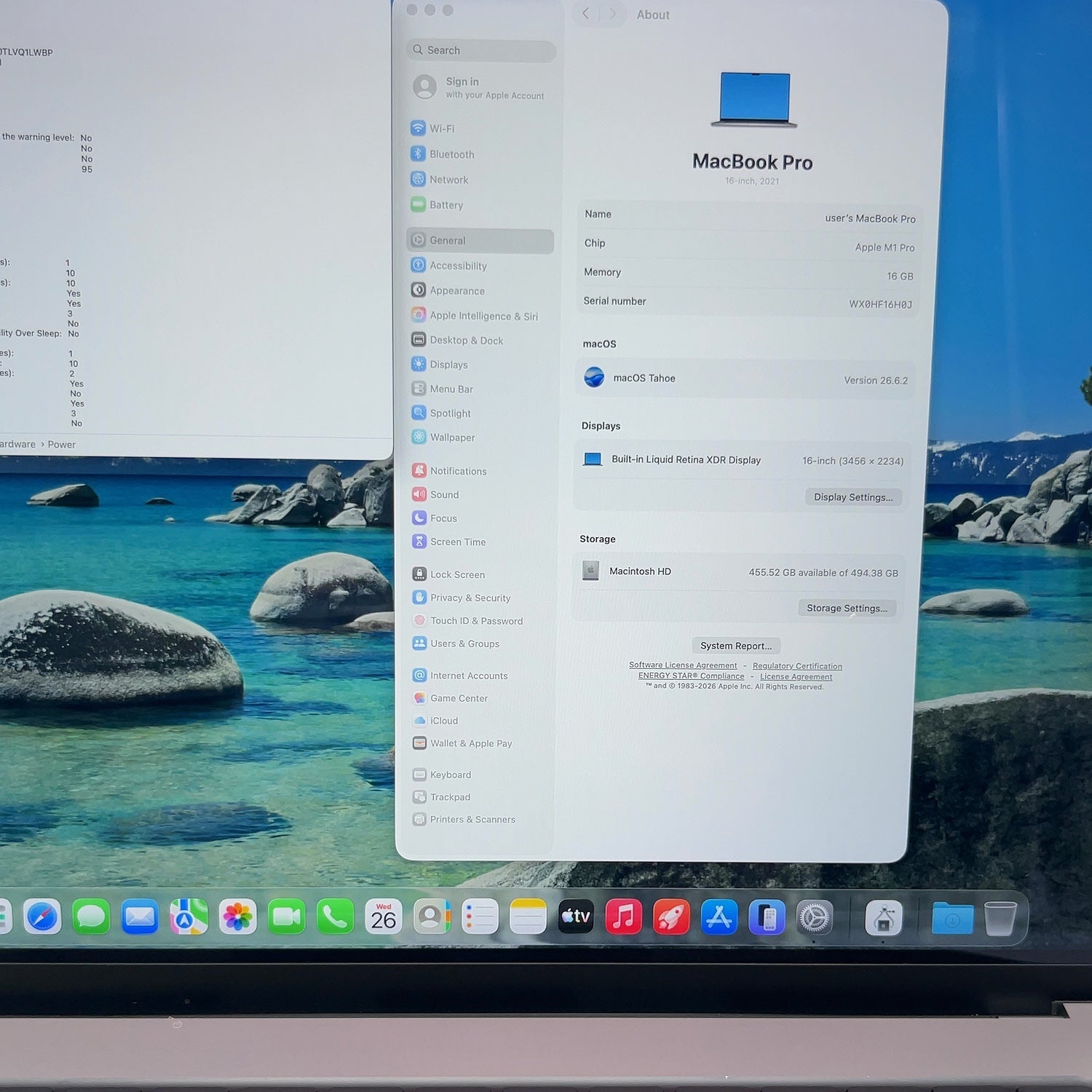Open Network settings in the sidebar
The width and height of the screenshot is (1092, 1092).
pos(480,180)
